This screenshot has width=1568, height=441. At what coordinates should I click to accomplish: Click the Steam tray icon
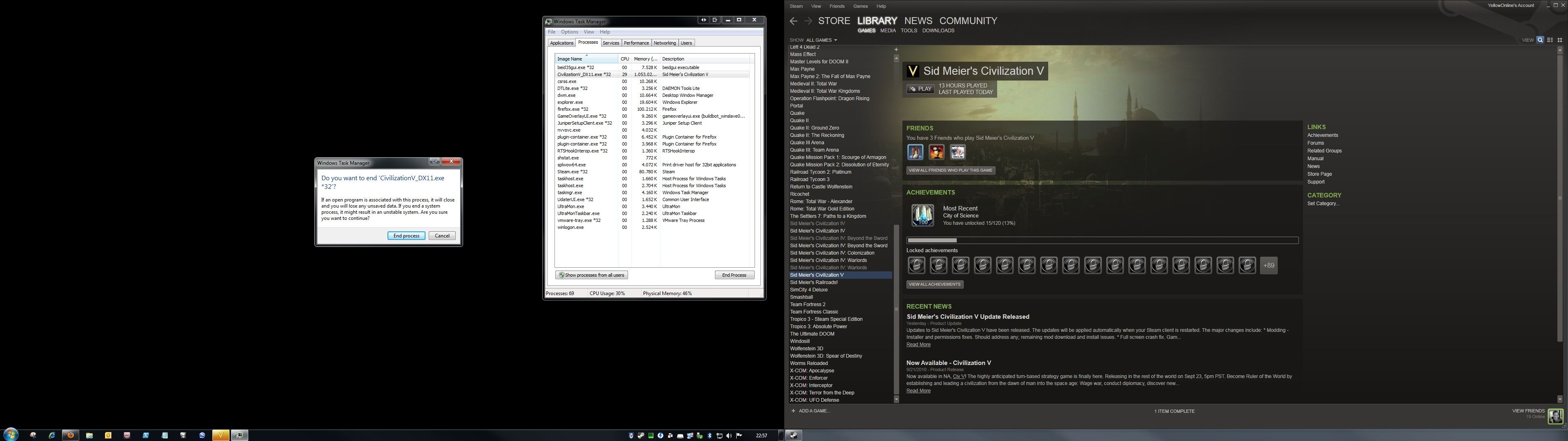click(641, 436)
